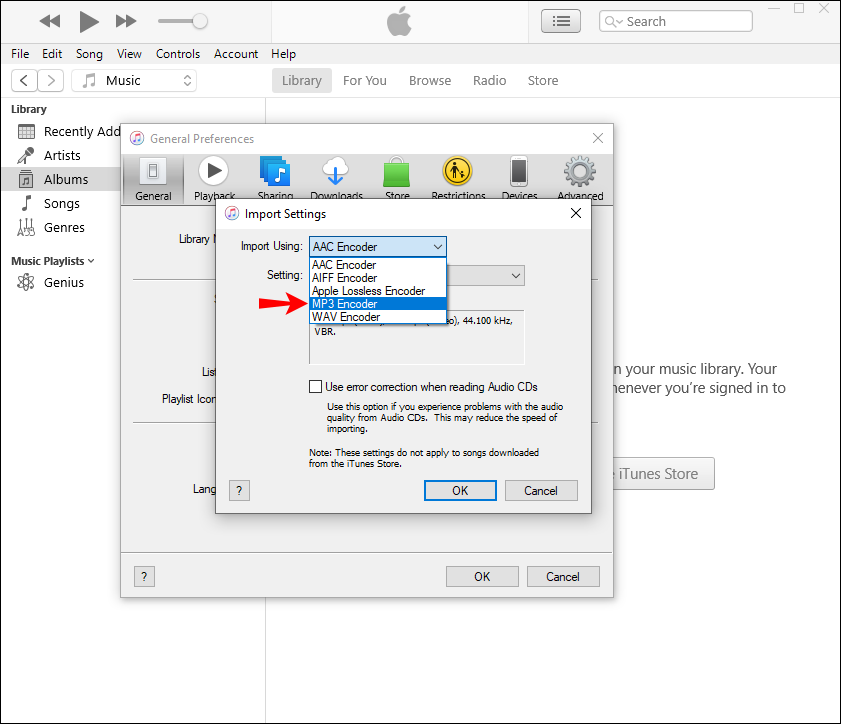Click the rewind previous track button
Screen dimensions: 841x724
click(50, 21)
